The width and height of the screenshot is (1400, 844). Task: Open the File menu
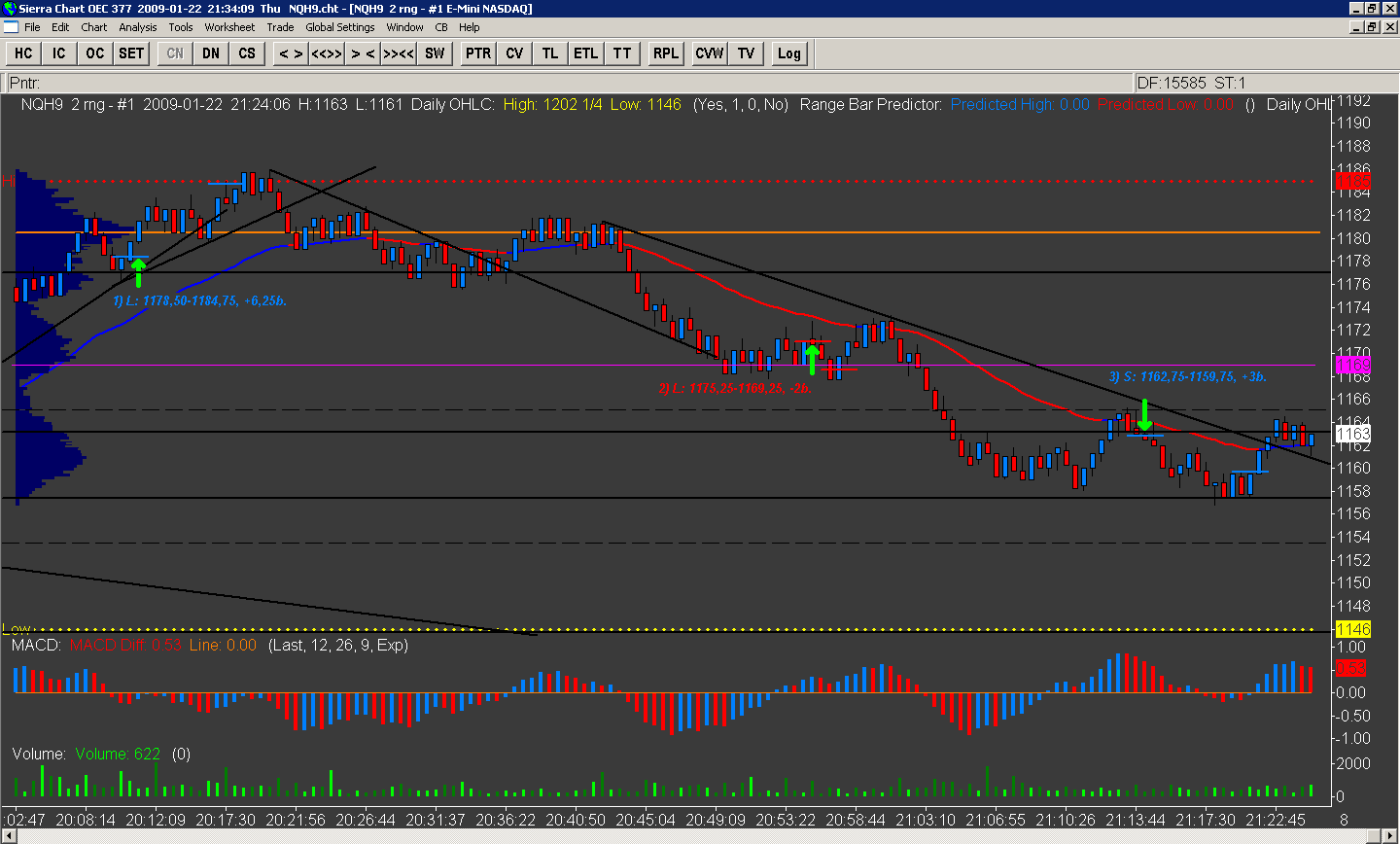point(32,27)
